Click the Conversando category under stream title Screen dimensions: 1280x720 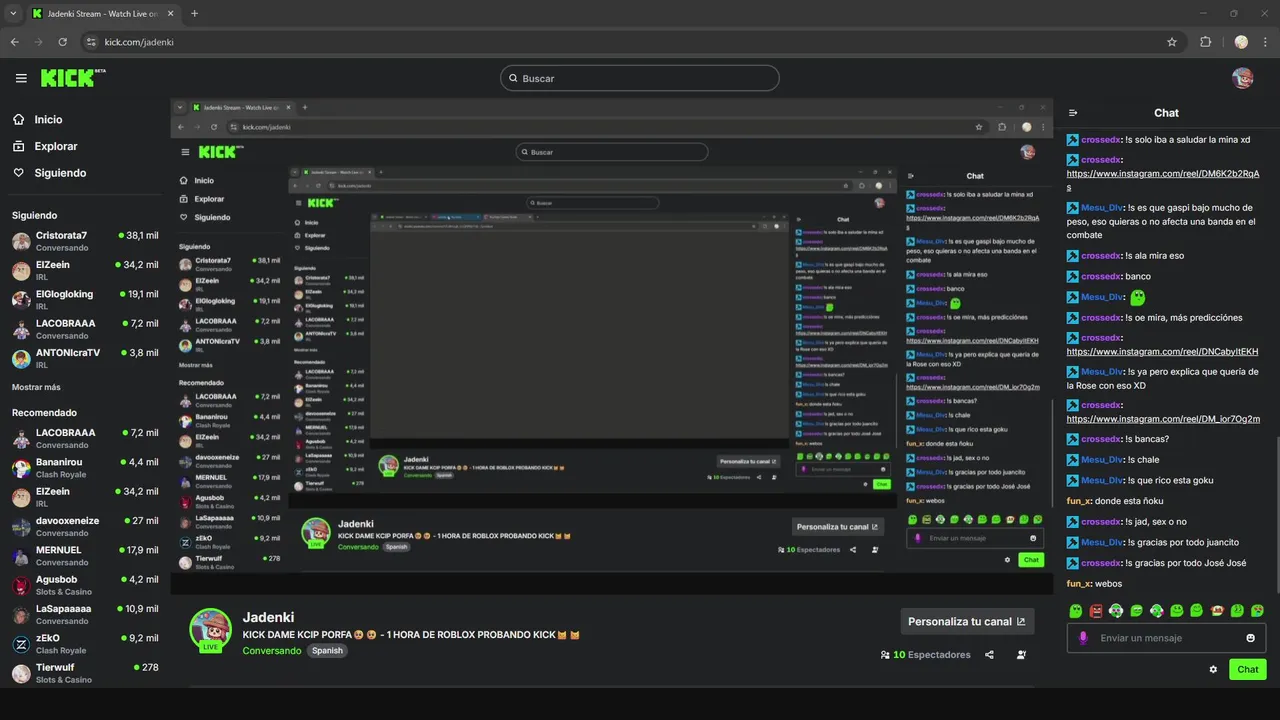click(x=271, y=650)
